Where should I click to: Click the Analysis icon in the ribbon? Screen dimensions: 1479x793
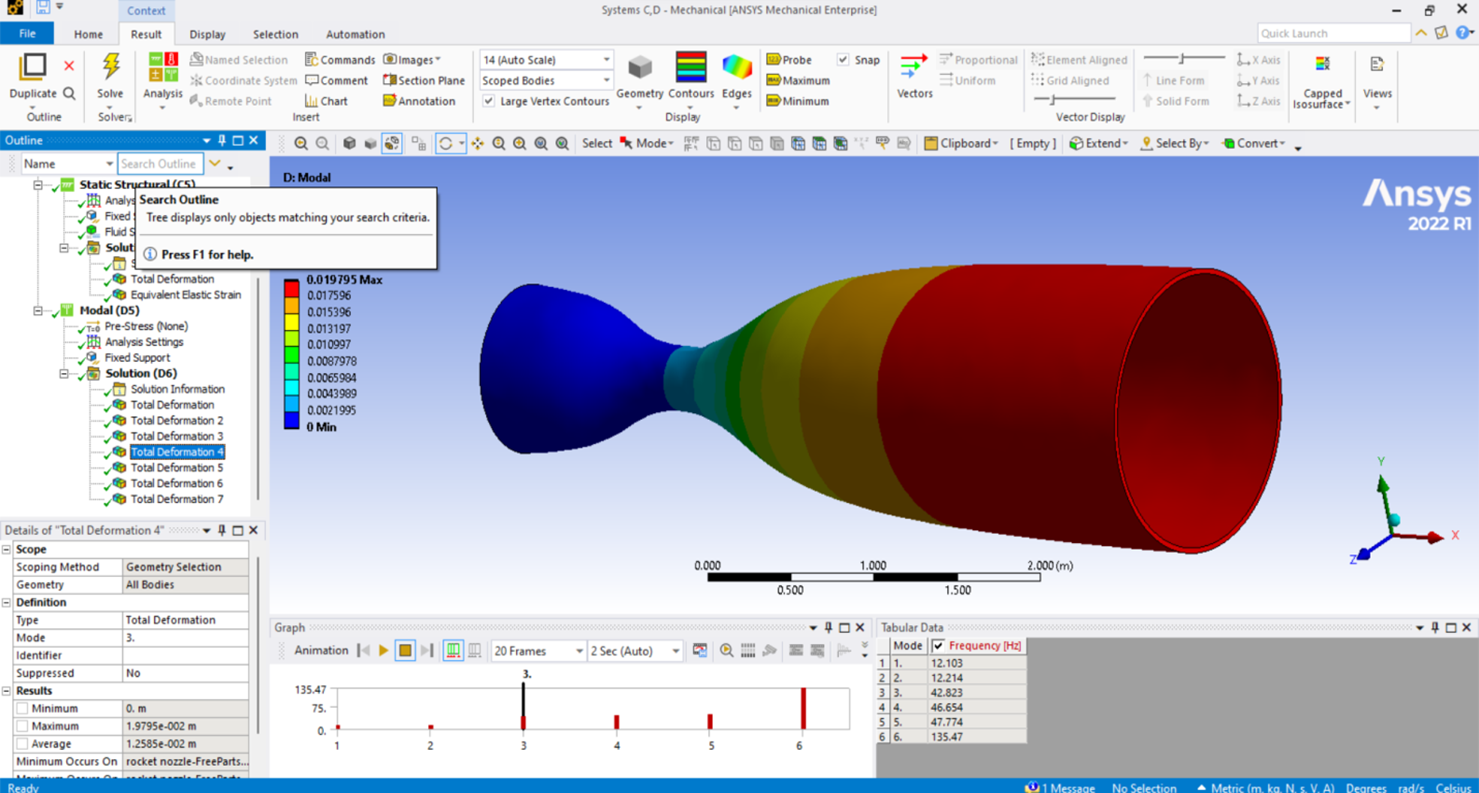(x=162, y=68)
